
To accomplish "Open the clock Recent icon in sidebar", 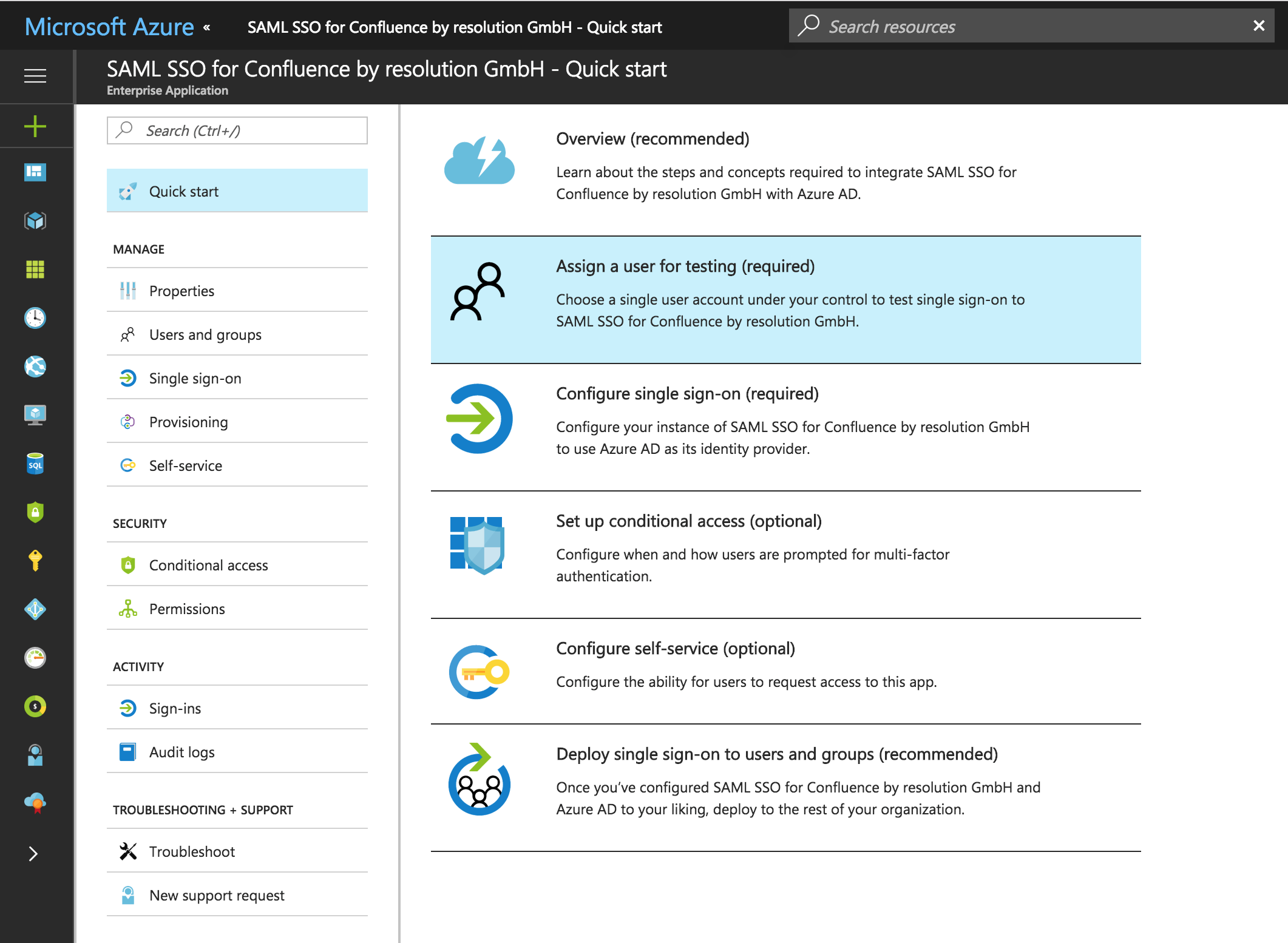I will (35, 318).
